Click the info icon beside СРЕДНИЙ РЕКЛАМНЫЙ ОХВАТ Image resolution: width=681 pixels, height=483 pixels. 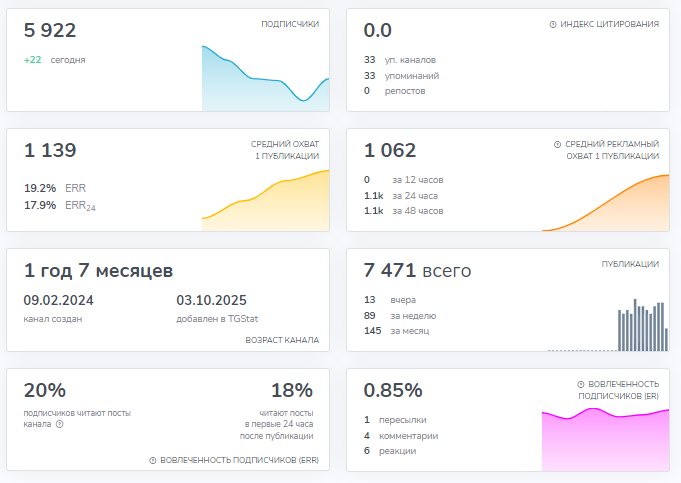click(x=557, y=144)
